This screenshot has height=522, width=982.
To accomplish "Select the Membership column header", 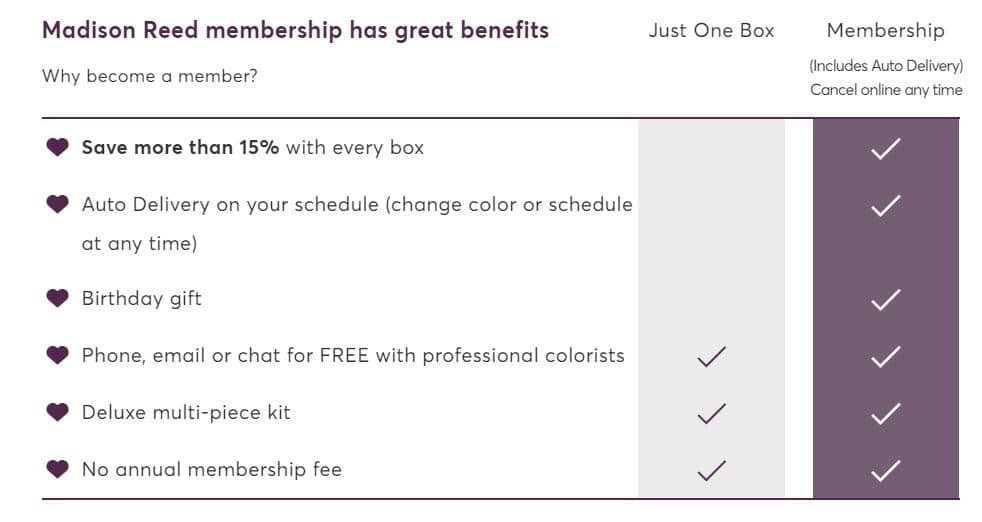I will pos(886,30).
